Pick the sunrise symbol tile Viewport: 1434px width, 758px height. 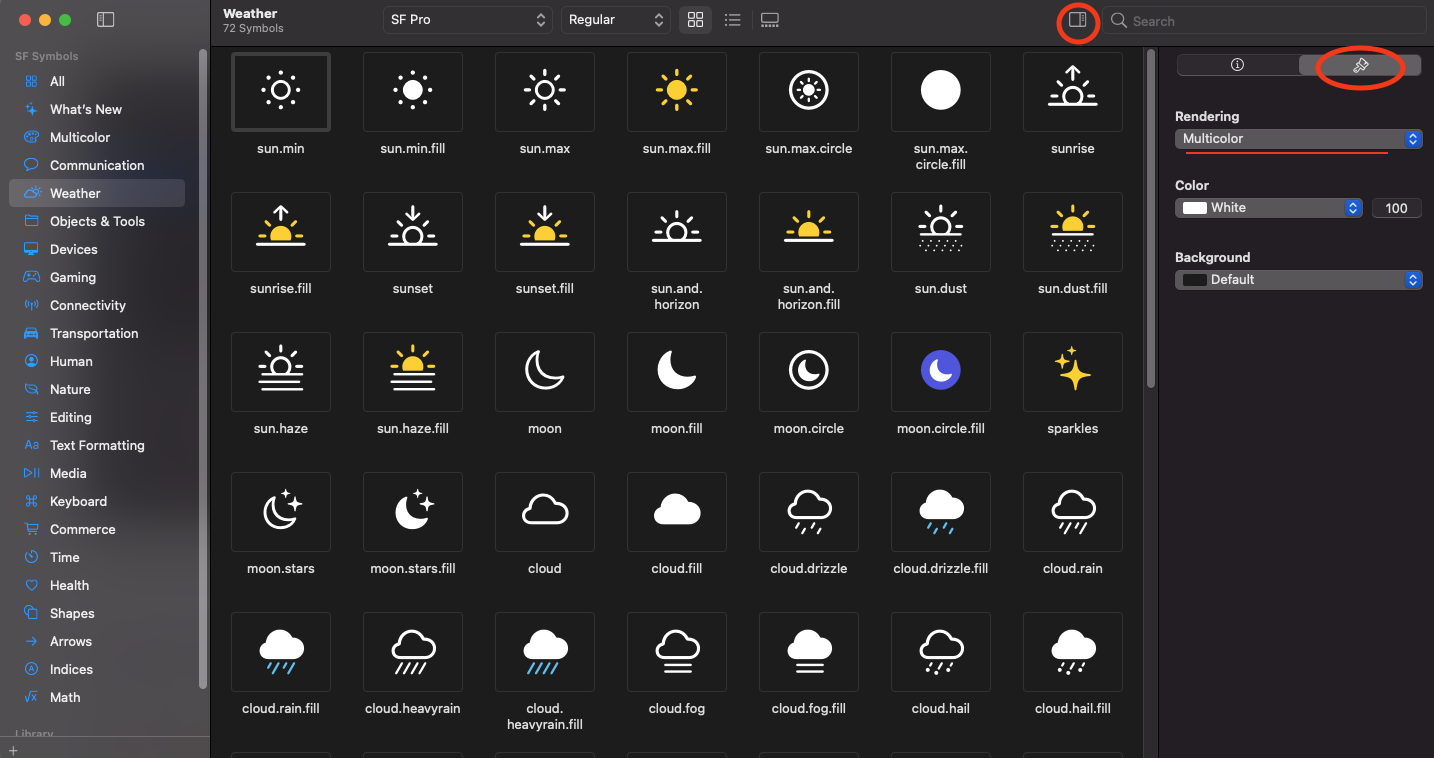[x=1072, y=92]
